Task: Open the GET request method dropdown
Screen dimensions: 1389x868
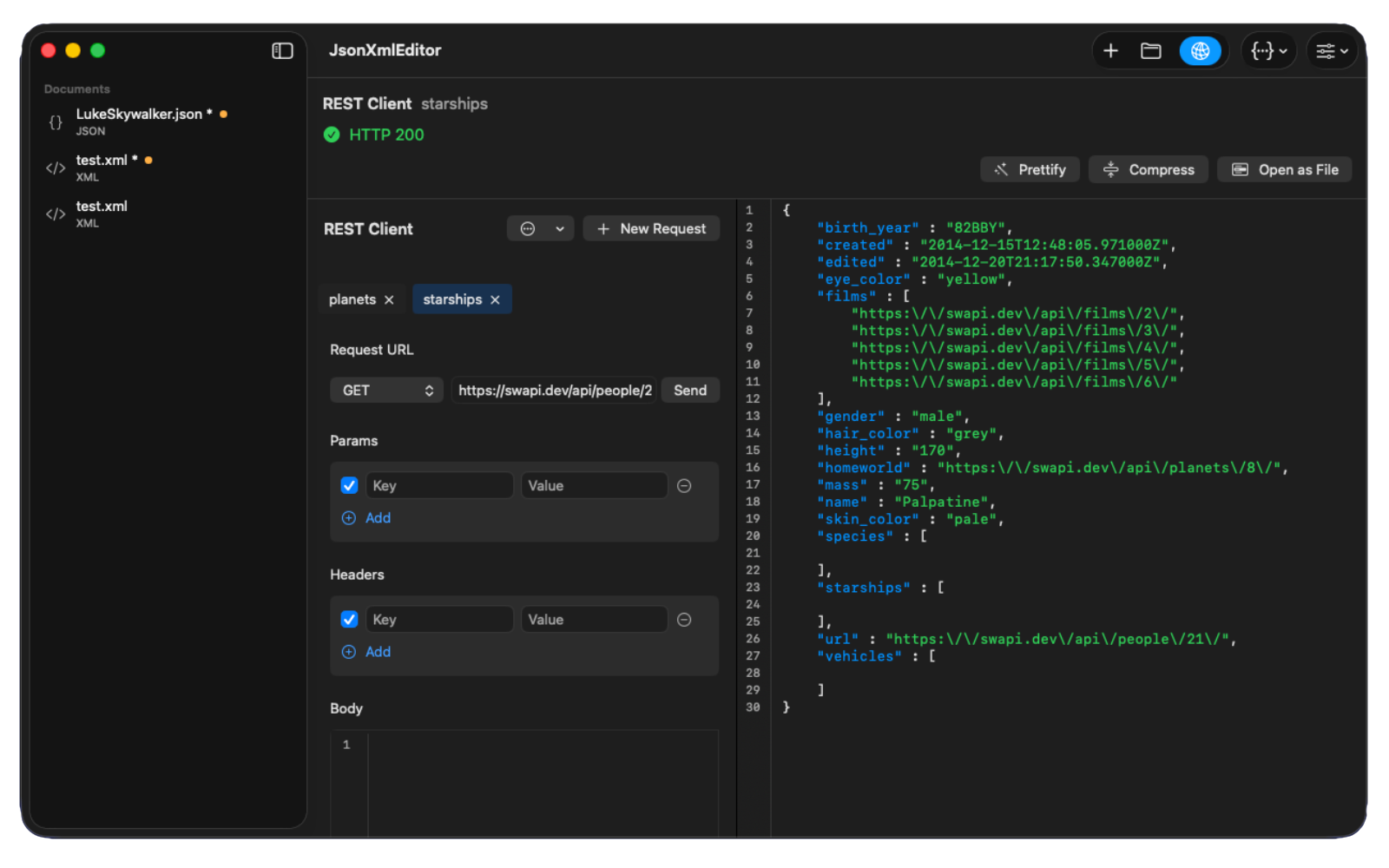Action: pyautogui.click(x=386, y=390)
